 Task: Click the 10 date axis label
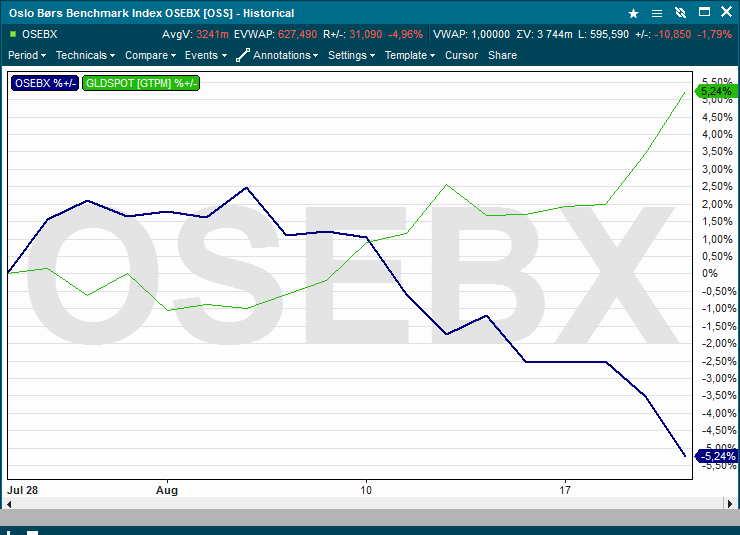[366, 490]
